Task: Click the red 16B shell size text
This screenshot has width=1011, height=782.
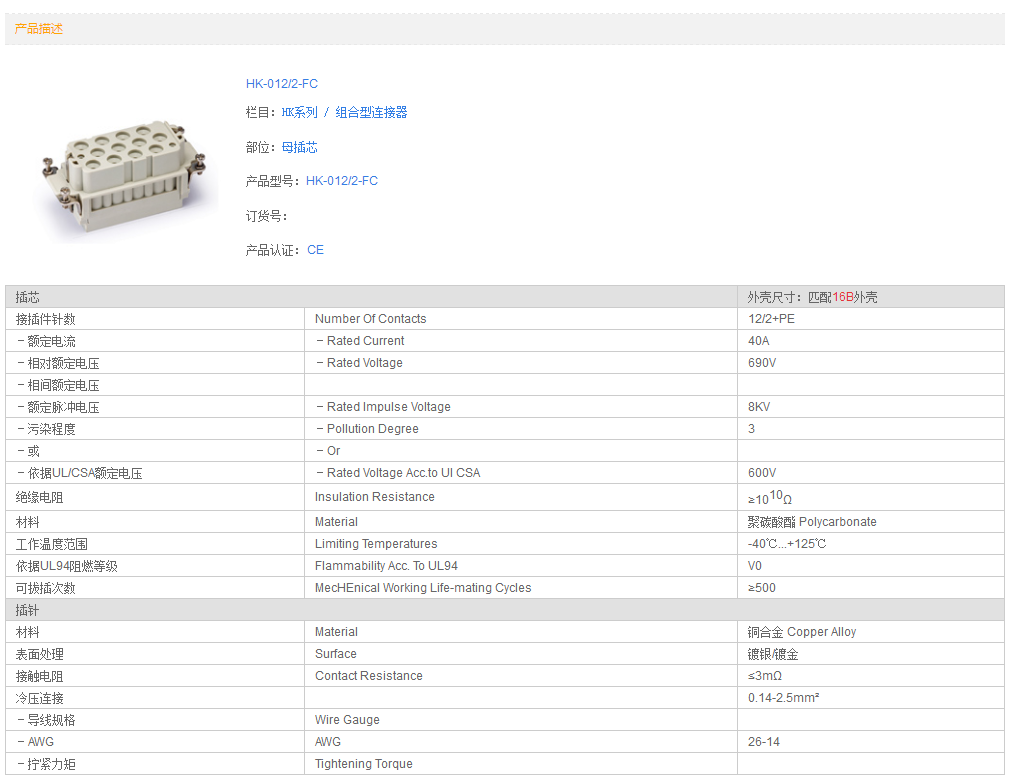Action: click(843, 297)
